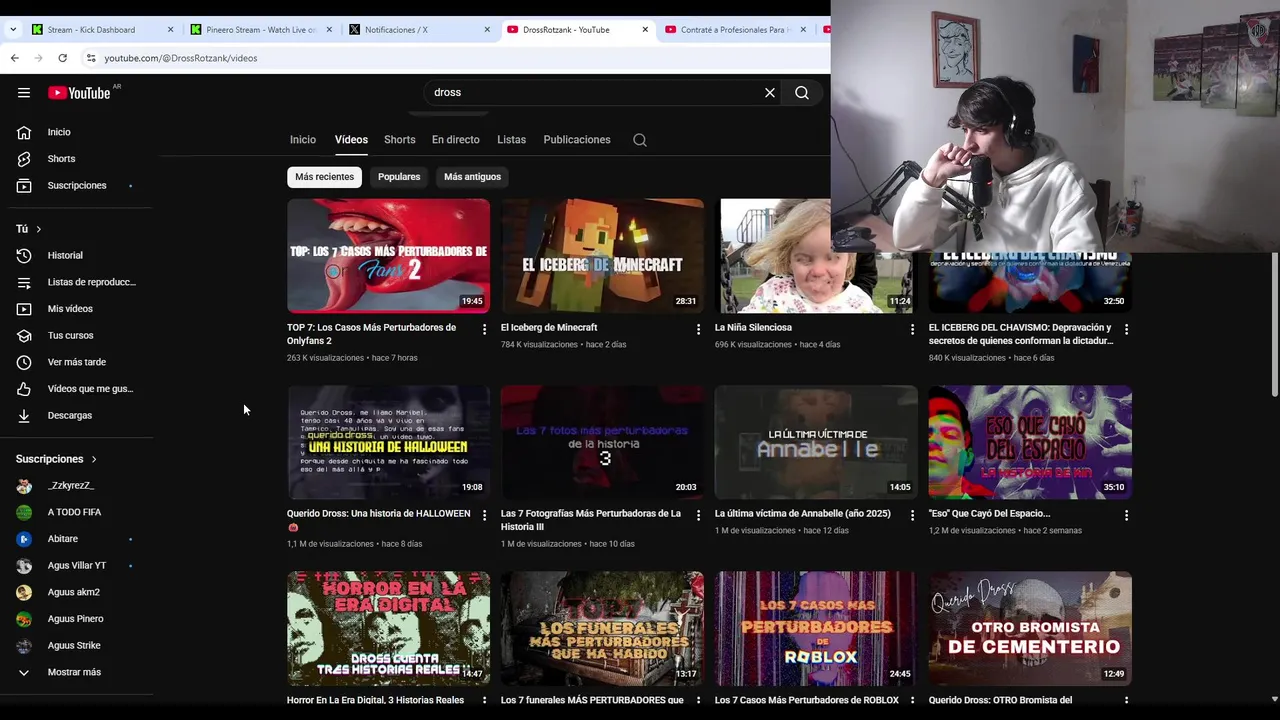Play El Iceberg de Minecraft thumbnail
1280x720 pixels.
click(602, 256)
